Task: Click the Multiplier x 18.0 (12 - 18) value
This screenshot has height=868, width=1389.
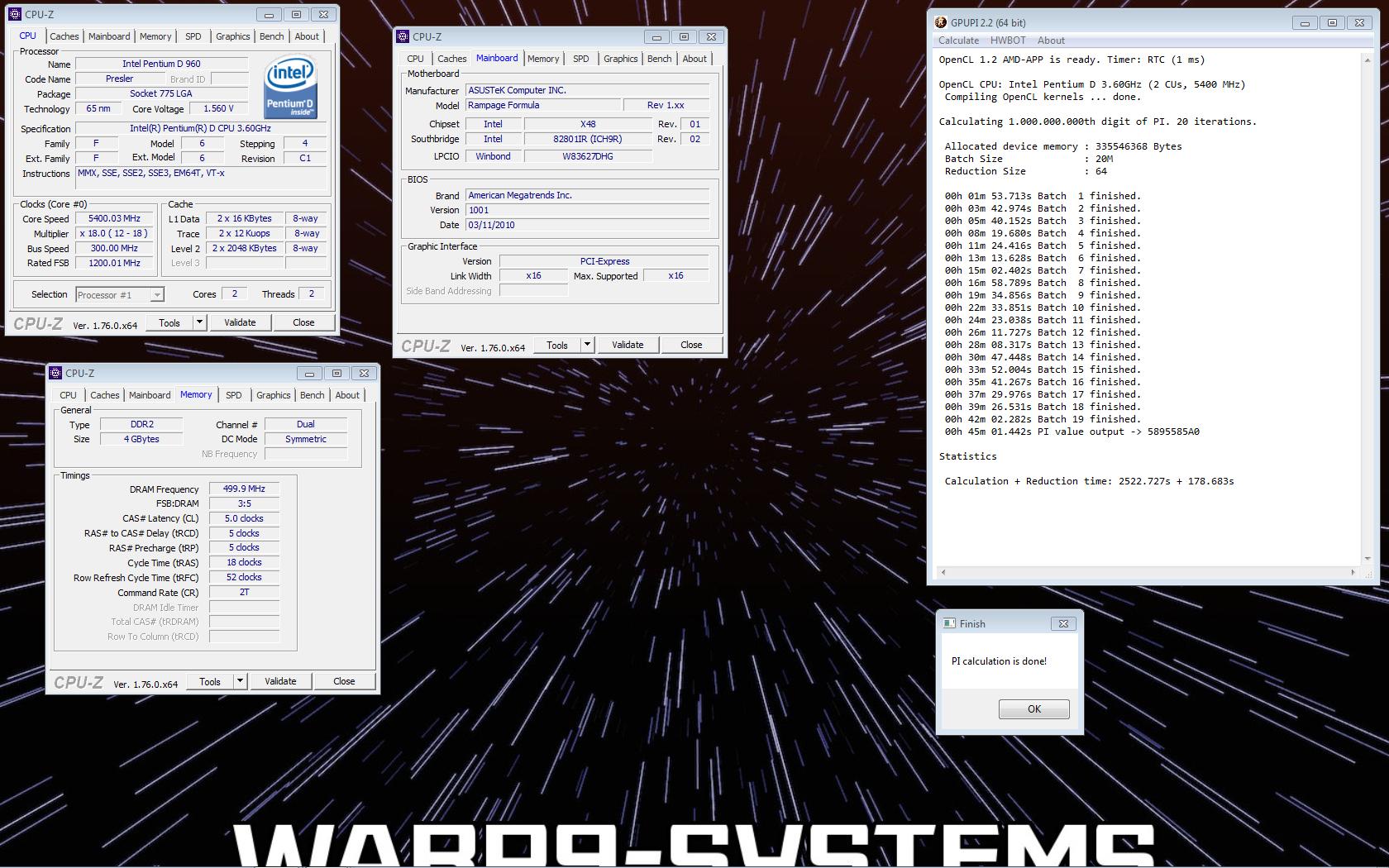Action: click(114, 234)
